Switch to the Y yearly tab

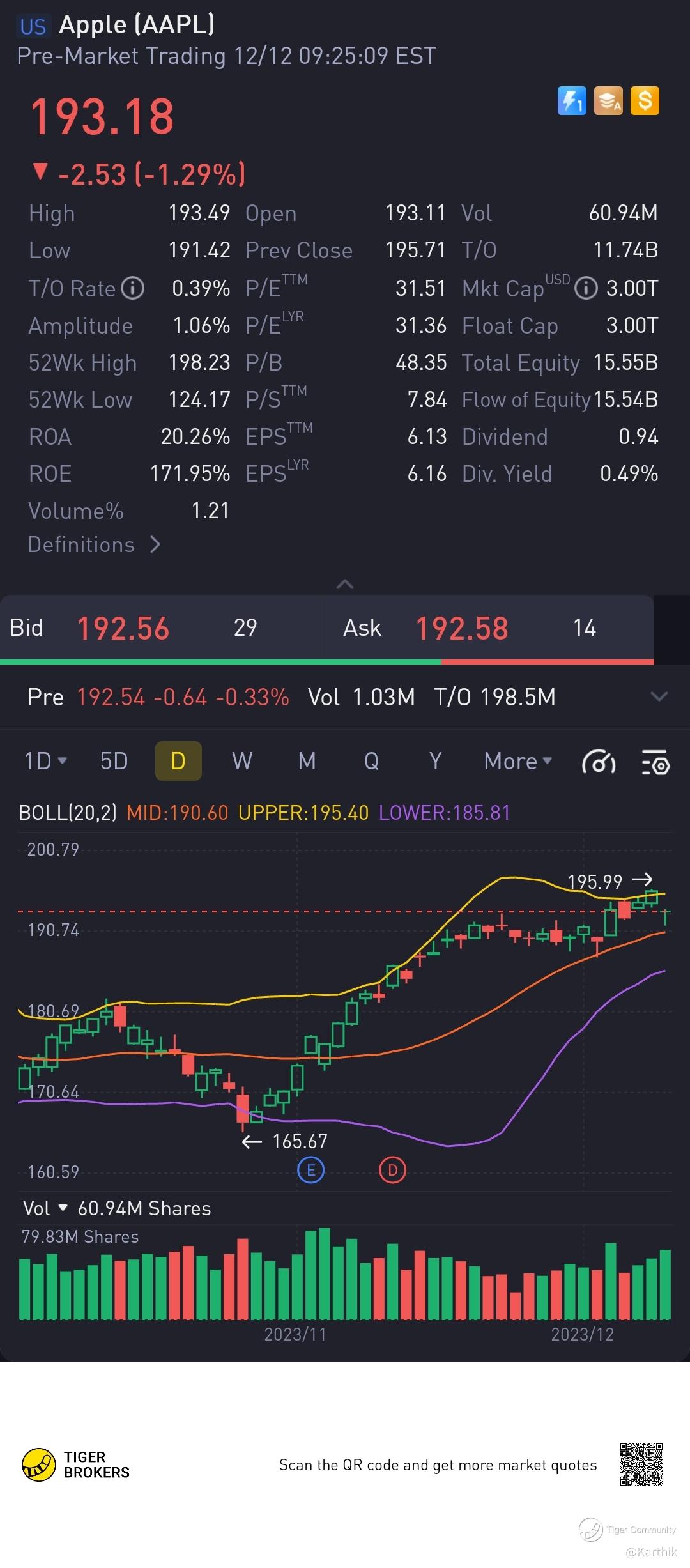pyautogui.click(x=436, y=761)
